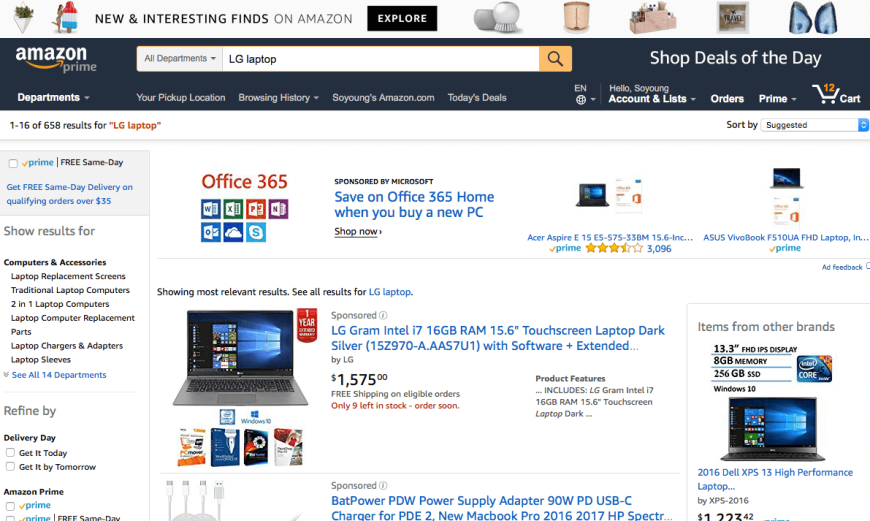
Task: Open the EN language selector
Action: [x=584, y=94]
